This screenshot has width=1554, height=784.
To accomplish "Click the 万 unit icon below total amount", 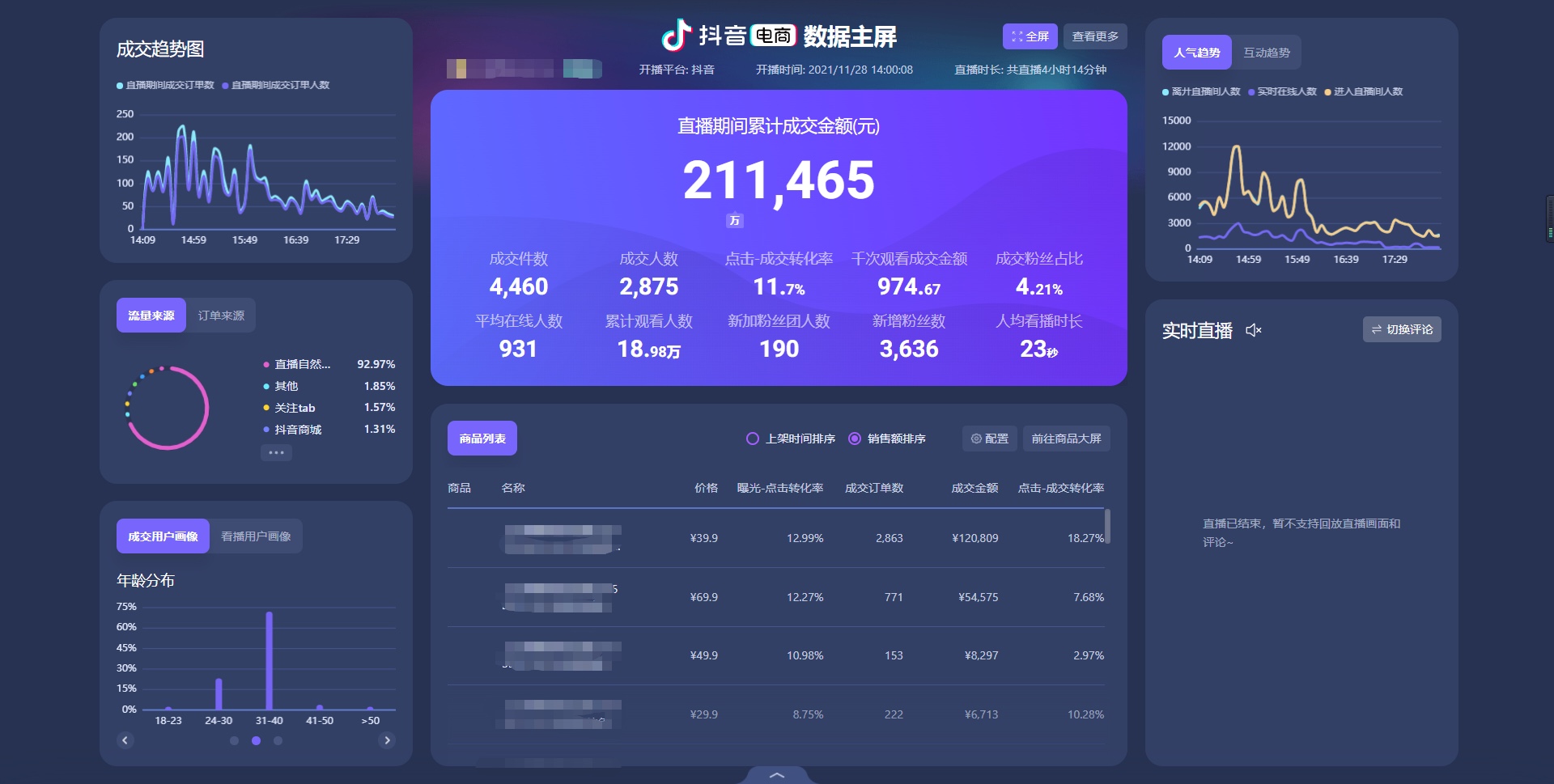I will [x=734, y=220].
